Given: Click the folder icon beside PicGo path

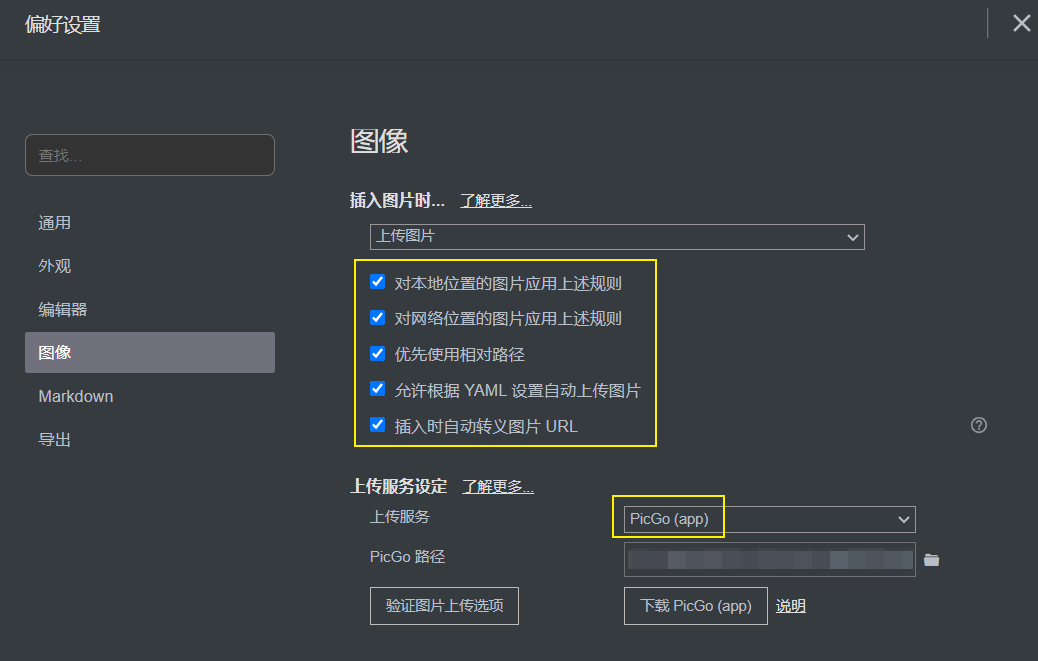Looking at the screenshot, I should point(931,560).
